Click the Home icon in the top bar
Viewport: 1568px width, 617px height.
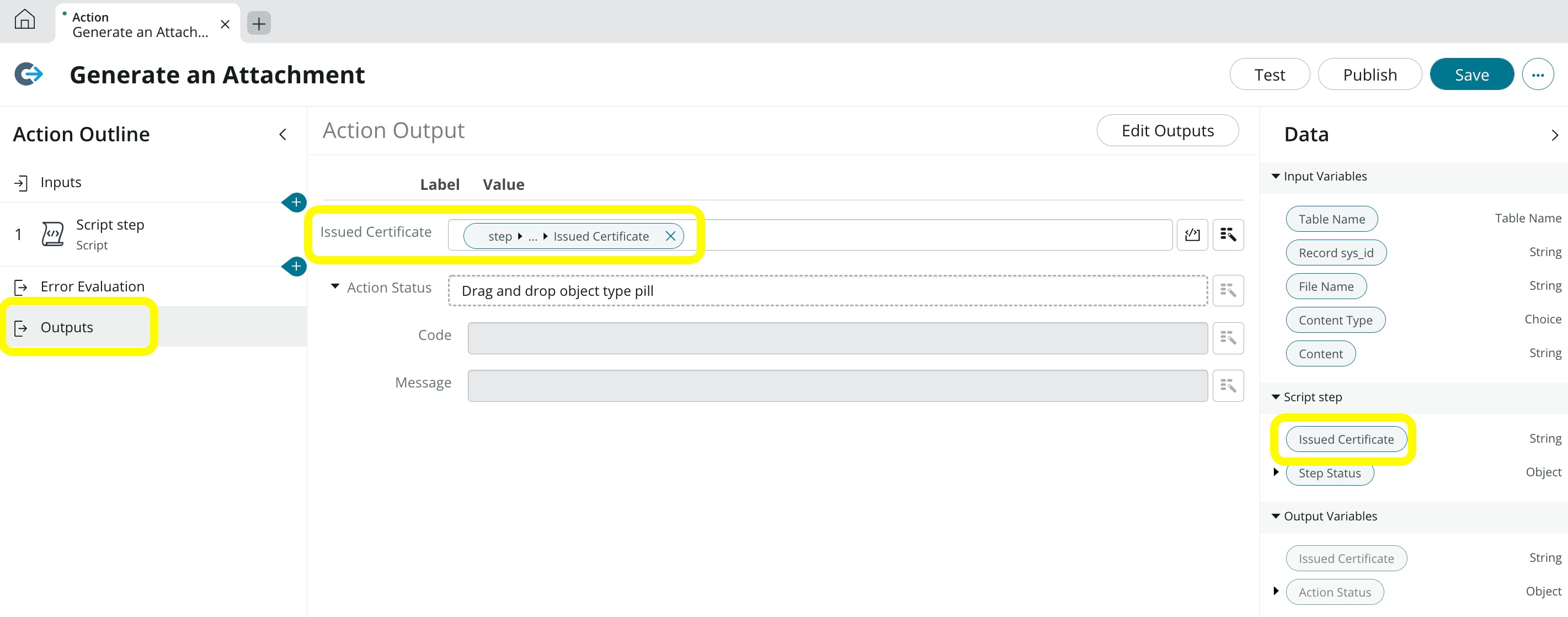(x=25, y=20)
